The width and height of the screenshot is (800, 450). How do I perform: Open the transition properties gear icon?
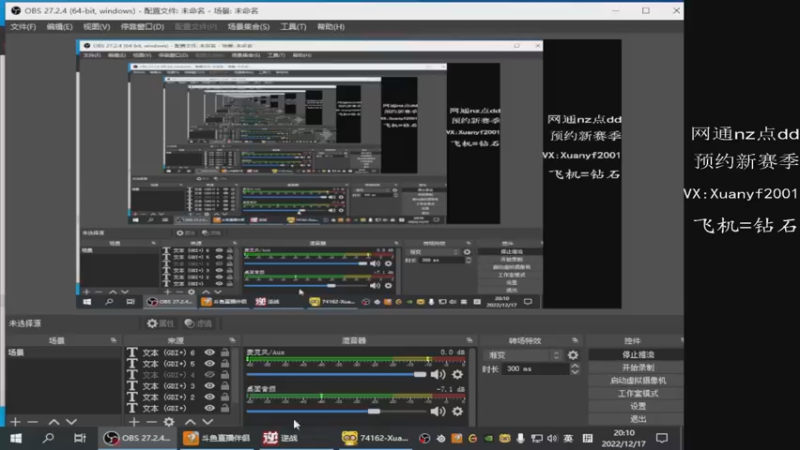[573, 355]
